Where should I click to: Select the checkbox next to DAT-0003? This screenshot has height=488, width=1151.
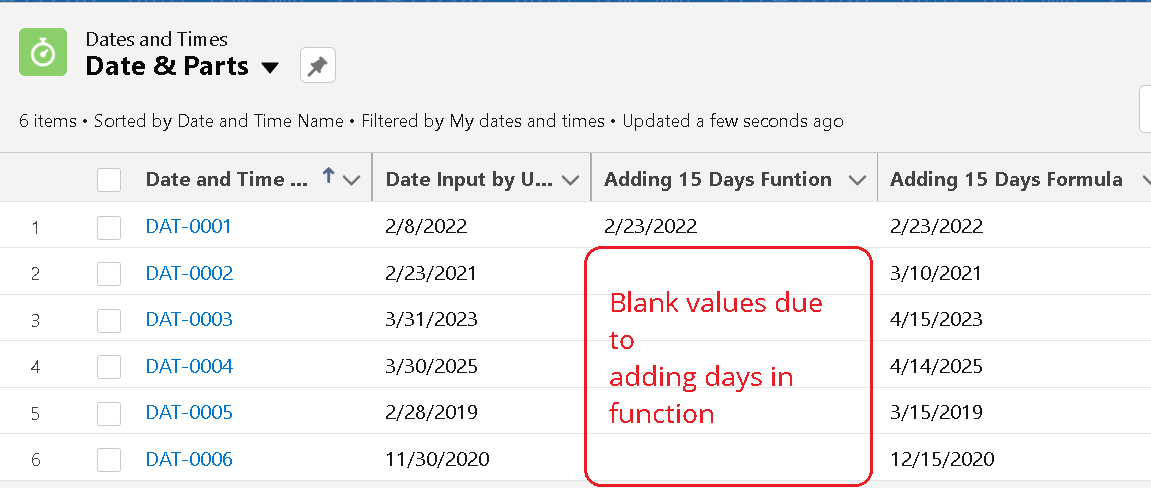point(109,320)
